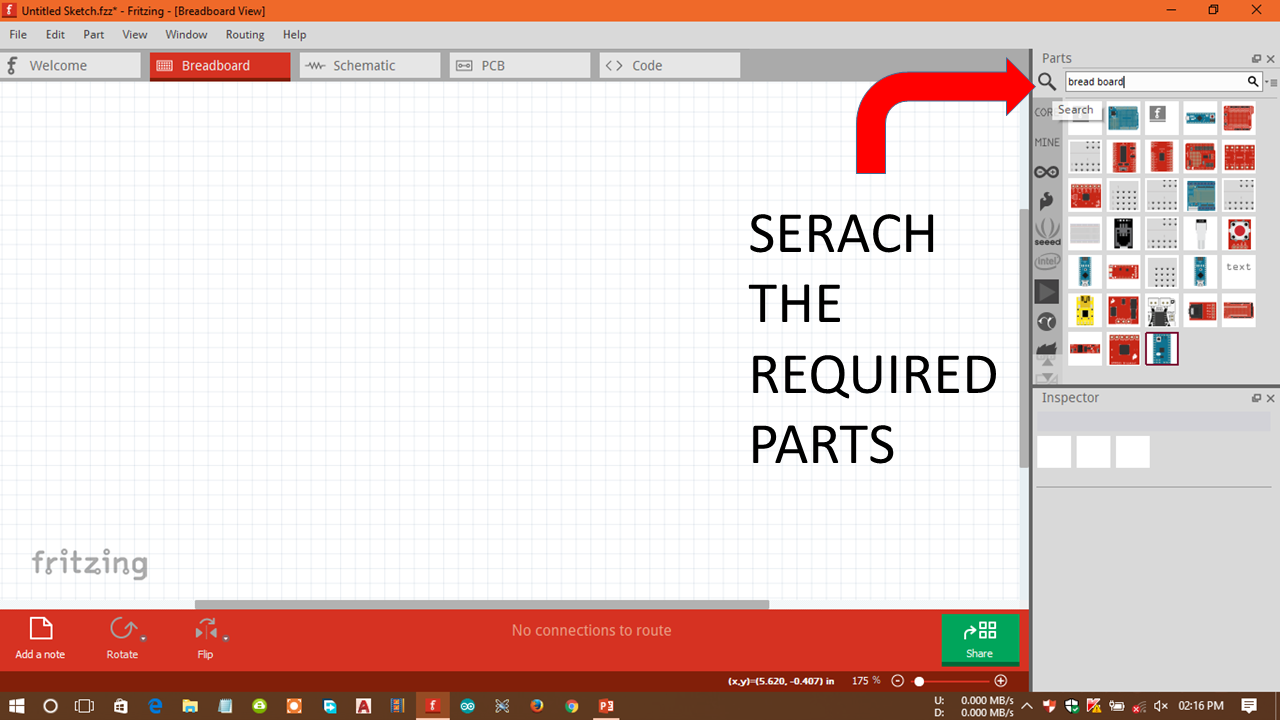Image resolution: width=1280 pixels, height=720 pixels.
Task: Select the MINE parts bin
Action: pyautogui.click(x=1046, y=143)
